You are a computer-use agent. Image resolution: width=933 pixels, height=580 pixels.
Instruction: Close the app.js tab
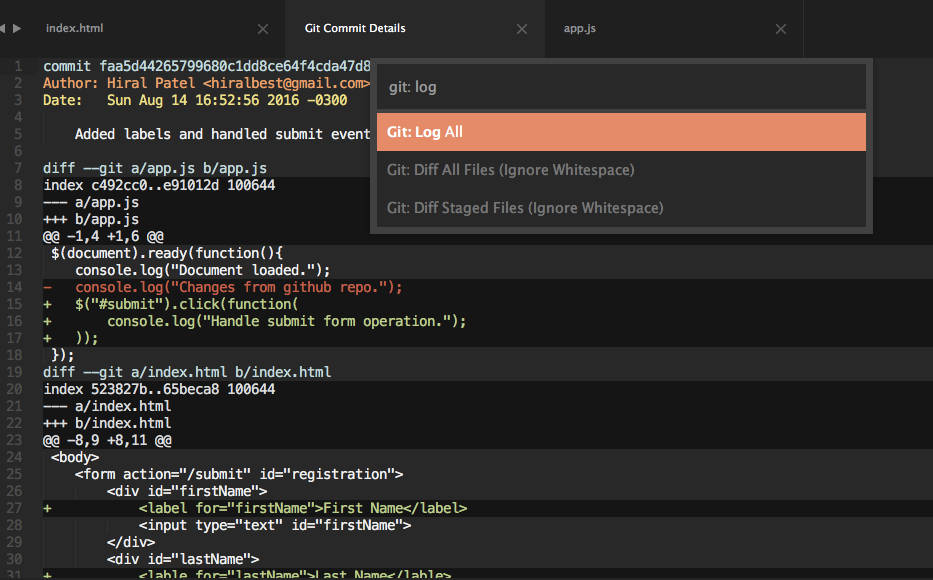click(781, 29)
